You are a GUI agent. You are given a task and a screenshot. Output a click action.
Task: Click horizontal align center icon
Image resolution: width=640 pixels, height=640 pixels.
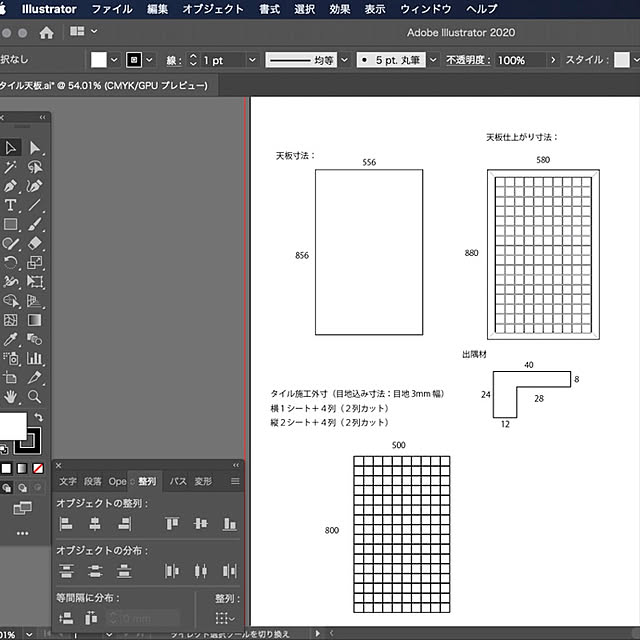click(95, 524)
